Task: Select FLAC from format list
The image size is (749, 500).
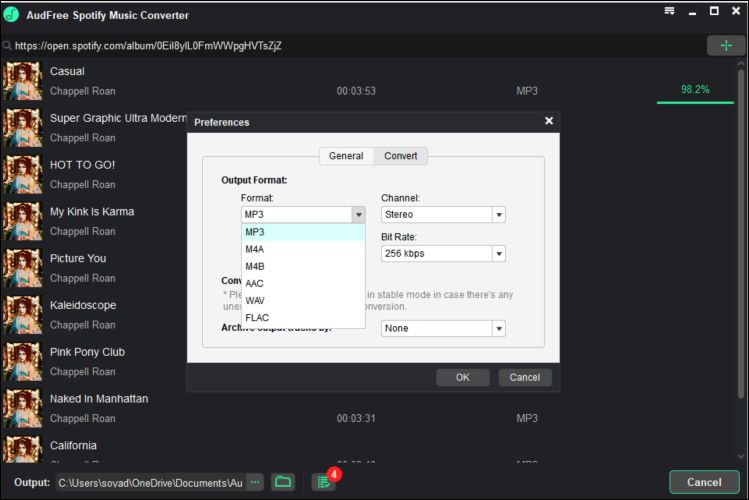Action: [303, 318]
